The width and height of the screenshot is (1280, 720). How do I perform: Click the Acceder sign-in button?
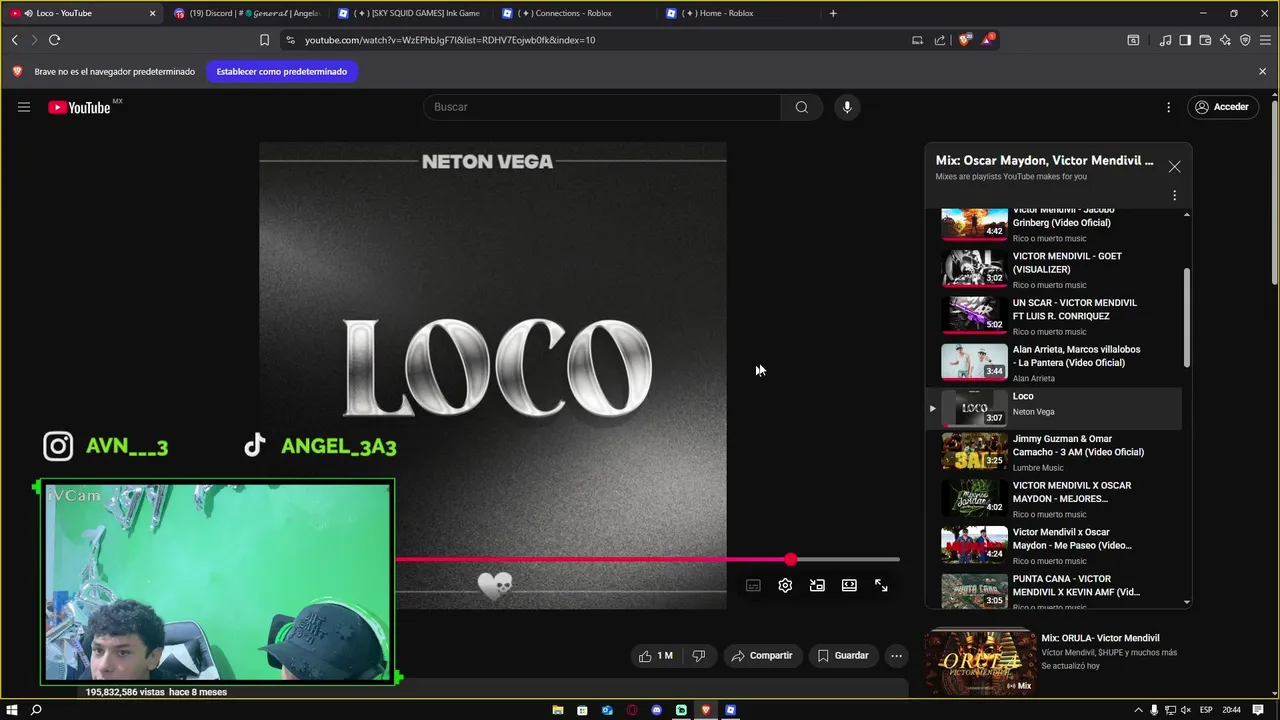pos(1221,107)
